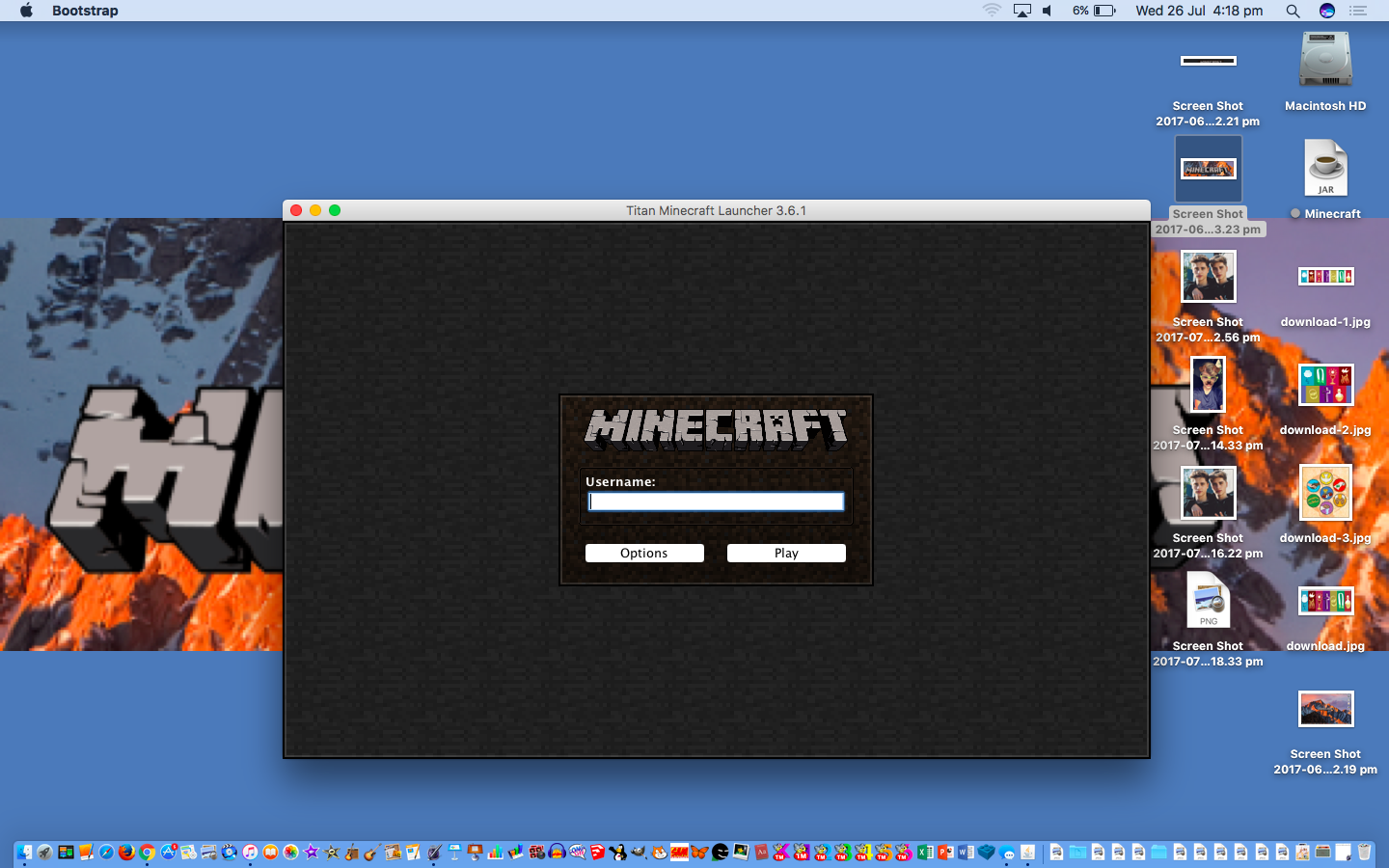Open iBooks from the Dock
1389x868 pixels.
point(270,852)
